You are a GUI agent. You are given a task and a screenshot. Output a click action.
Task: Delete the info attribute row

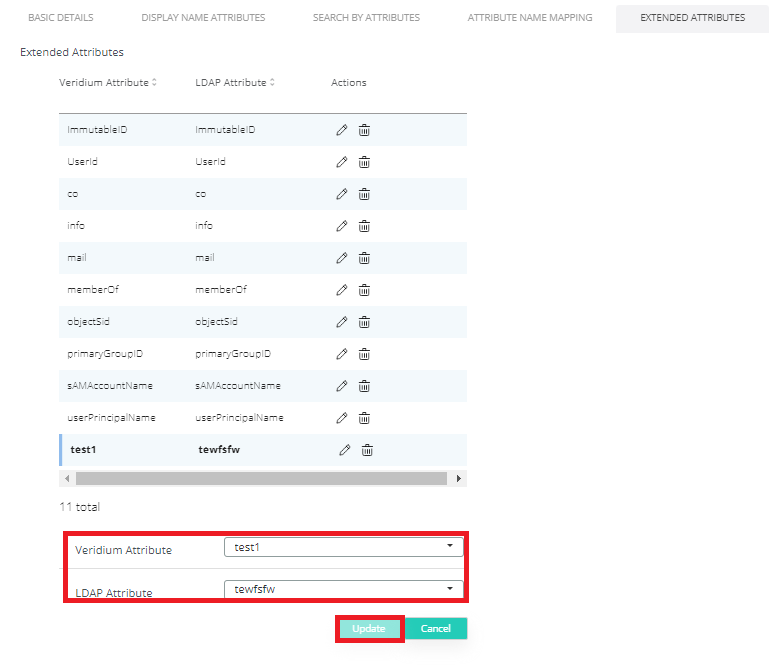364,226
